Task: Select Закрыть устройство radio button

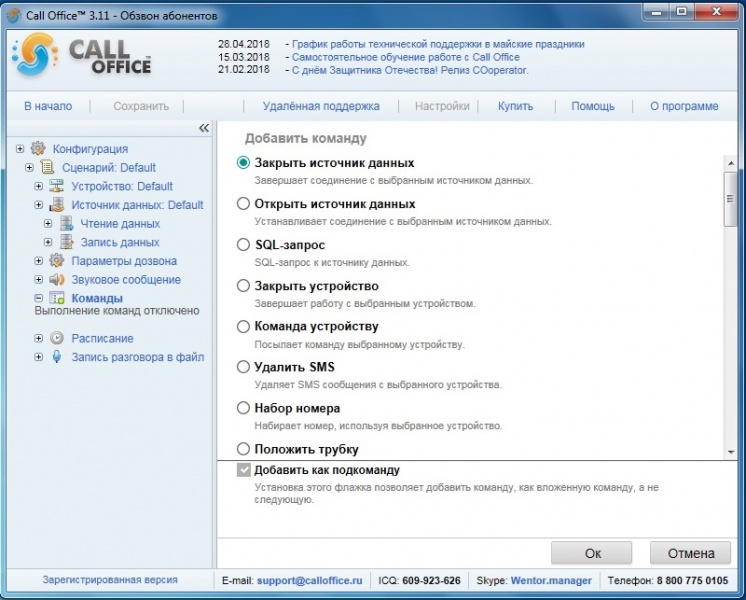Action: [243, 285]
